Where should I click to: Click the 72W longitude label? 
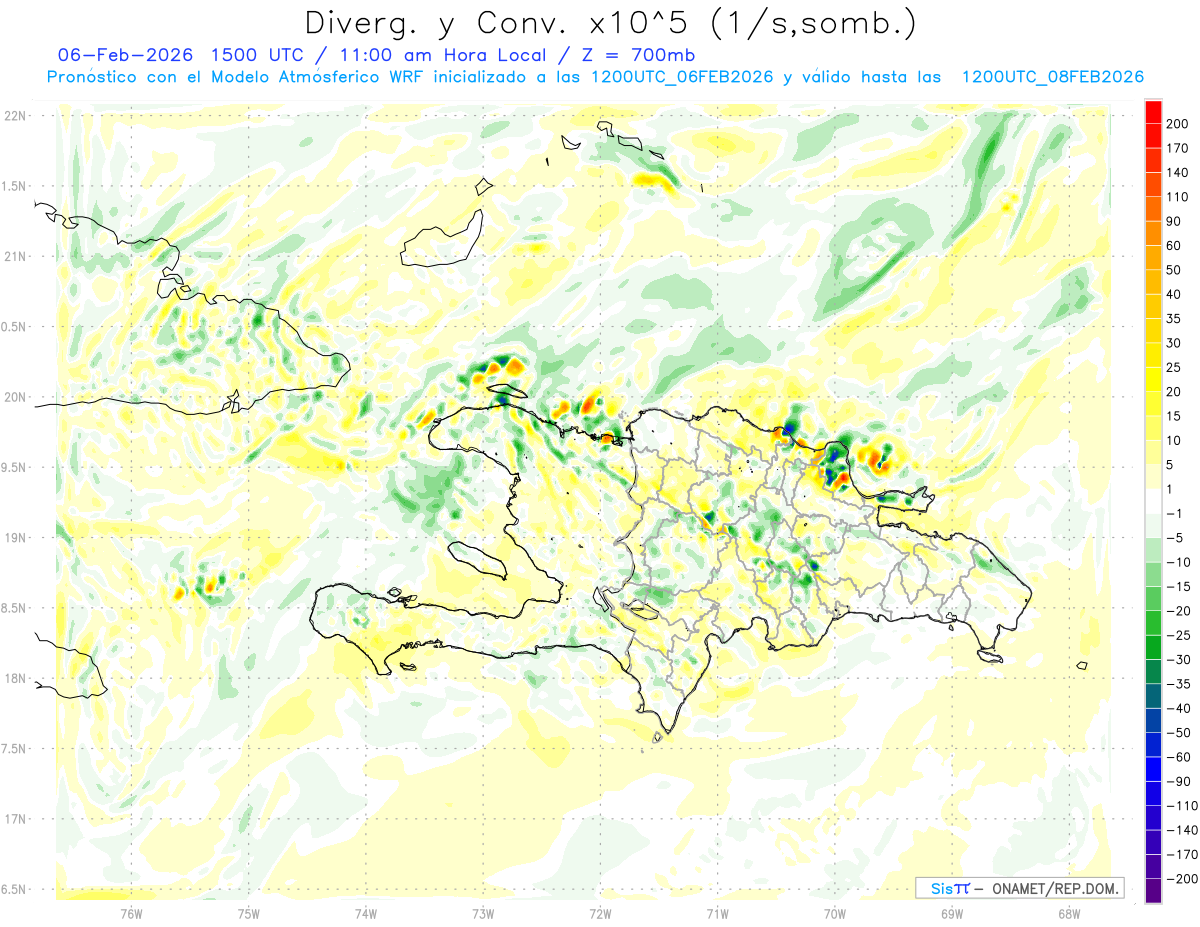click(600, 912)
